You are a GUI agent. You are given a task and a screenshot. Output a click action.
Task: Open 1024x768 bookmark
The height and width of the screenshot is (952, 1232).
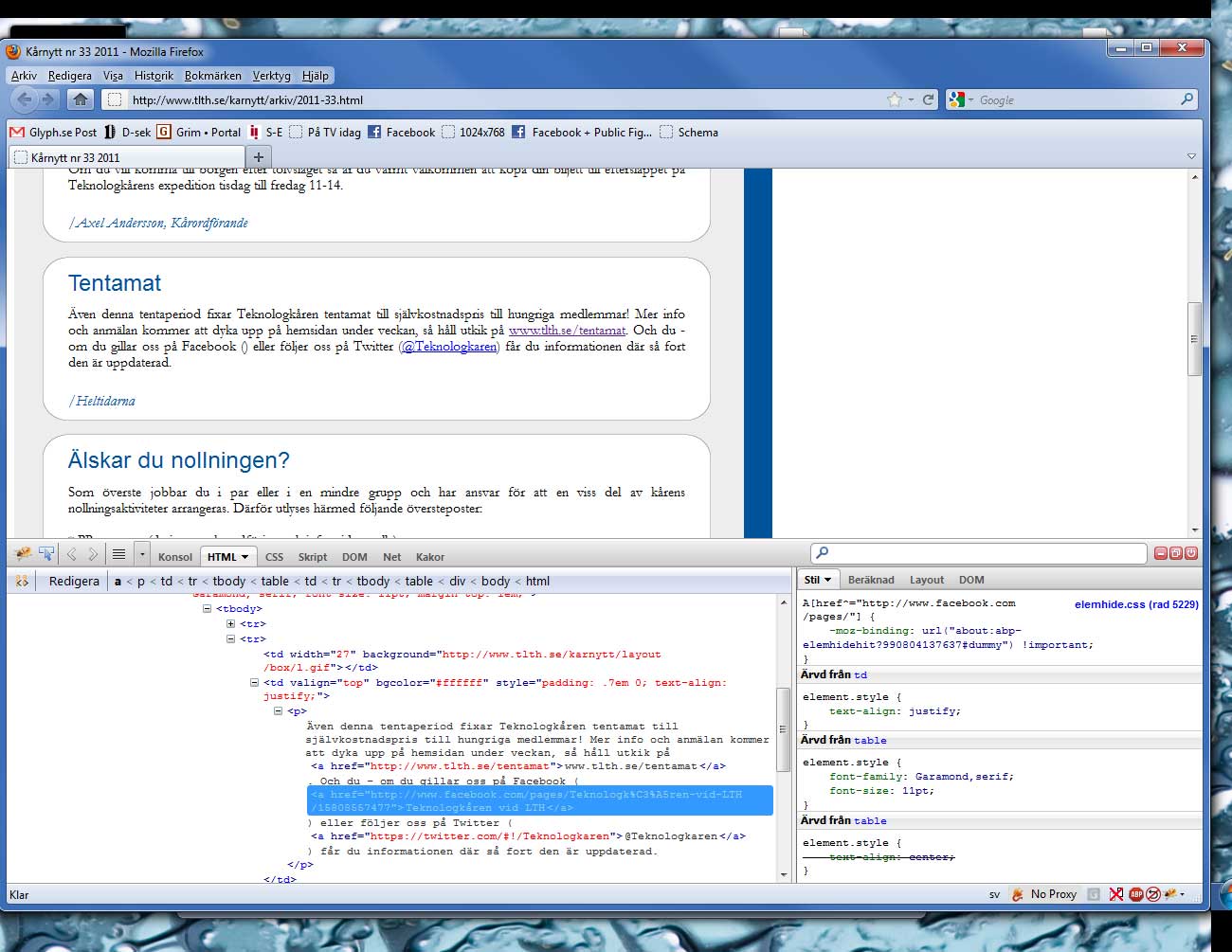[x=473, y=133]
